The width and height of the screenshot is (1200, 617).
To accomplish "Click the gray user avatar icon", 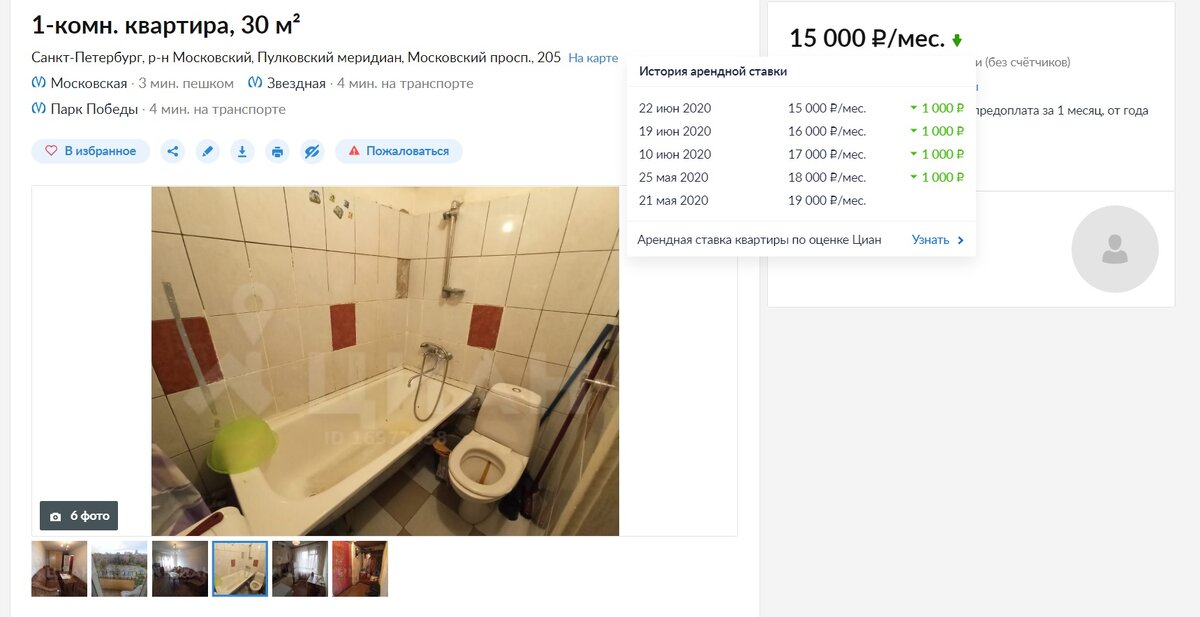I will 1115,249.
